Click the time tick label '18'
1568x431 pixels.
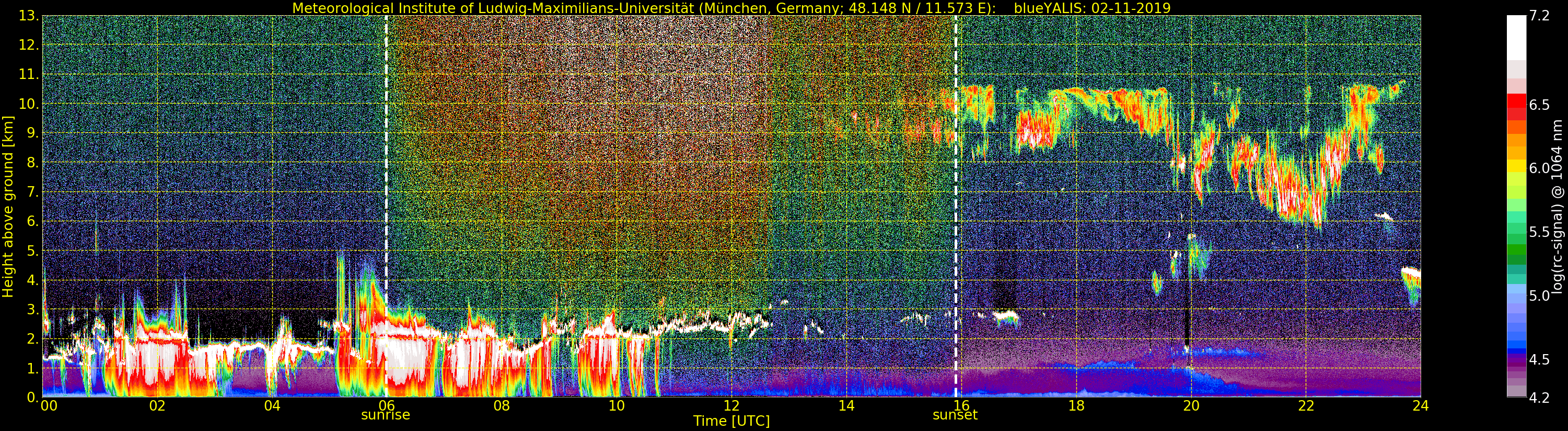click(1076, 405)
